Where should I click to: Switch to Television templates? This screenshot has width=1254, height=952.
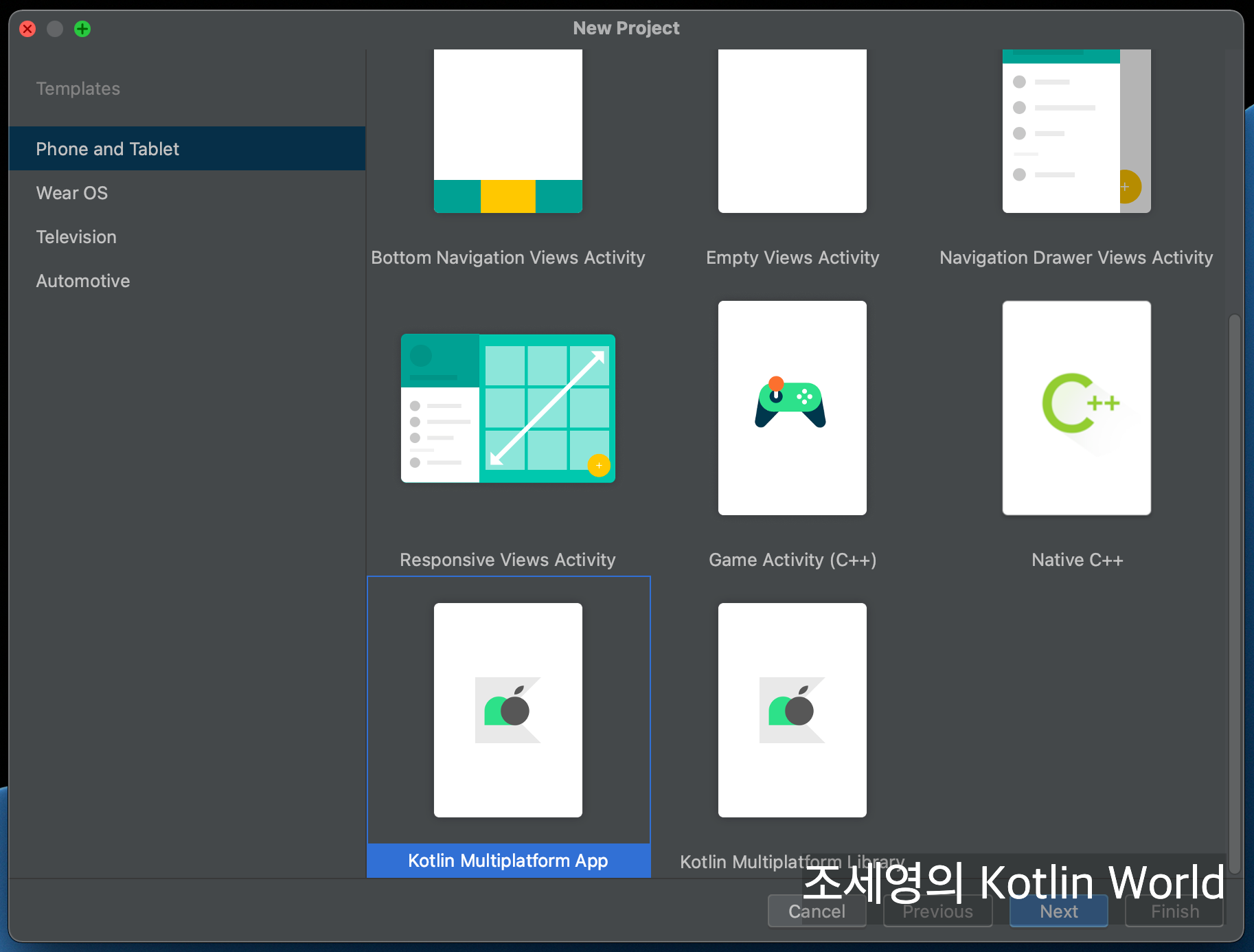pyautogui.click(x=187, y=237)
